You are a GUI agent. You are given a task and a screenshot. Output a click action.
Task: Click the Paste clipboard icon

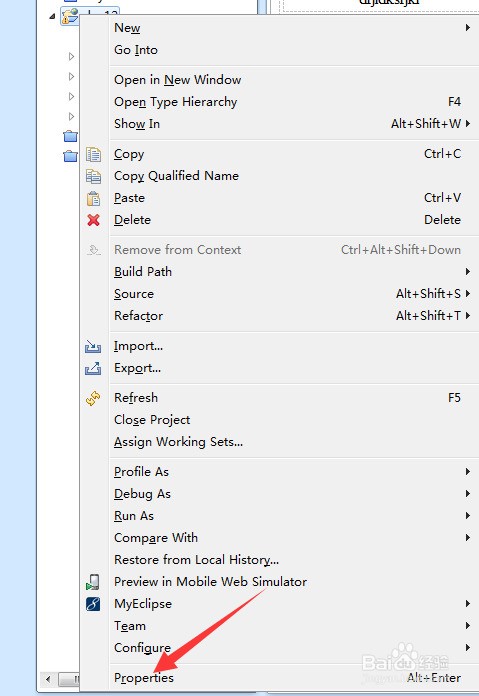pos(93,198)
